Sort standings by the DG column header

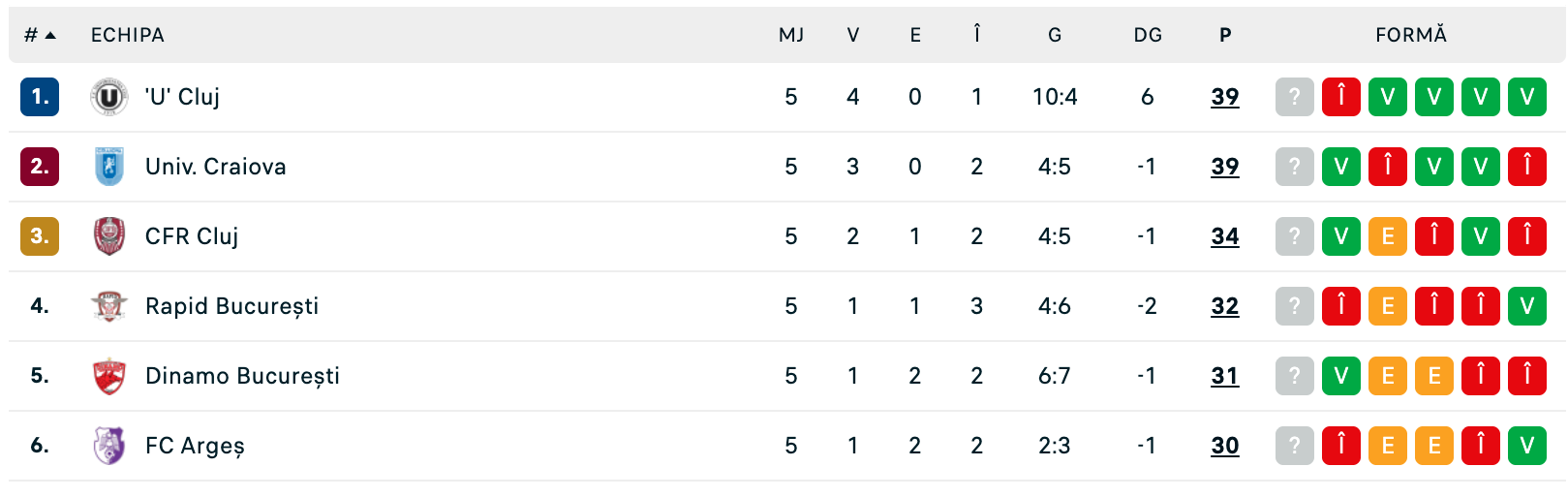[1148, 35]
